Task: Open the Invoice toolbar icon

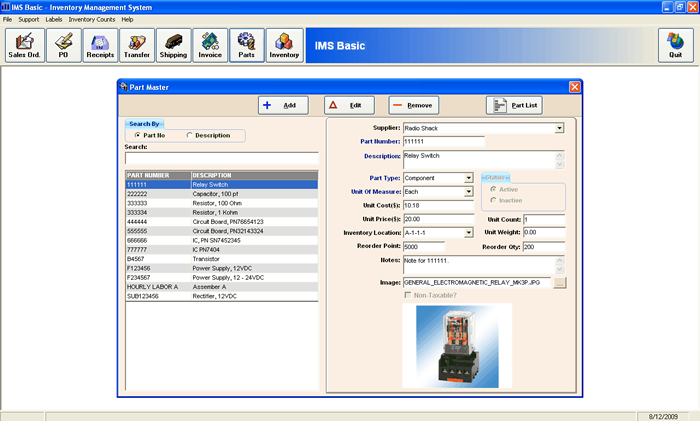Action: 210,45
